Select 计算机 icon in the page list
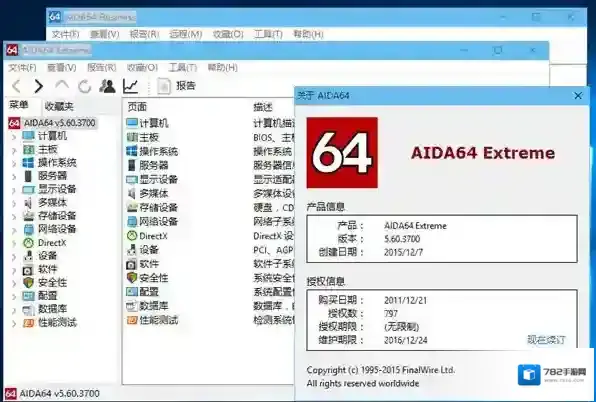 (132, 123)
